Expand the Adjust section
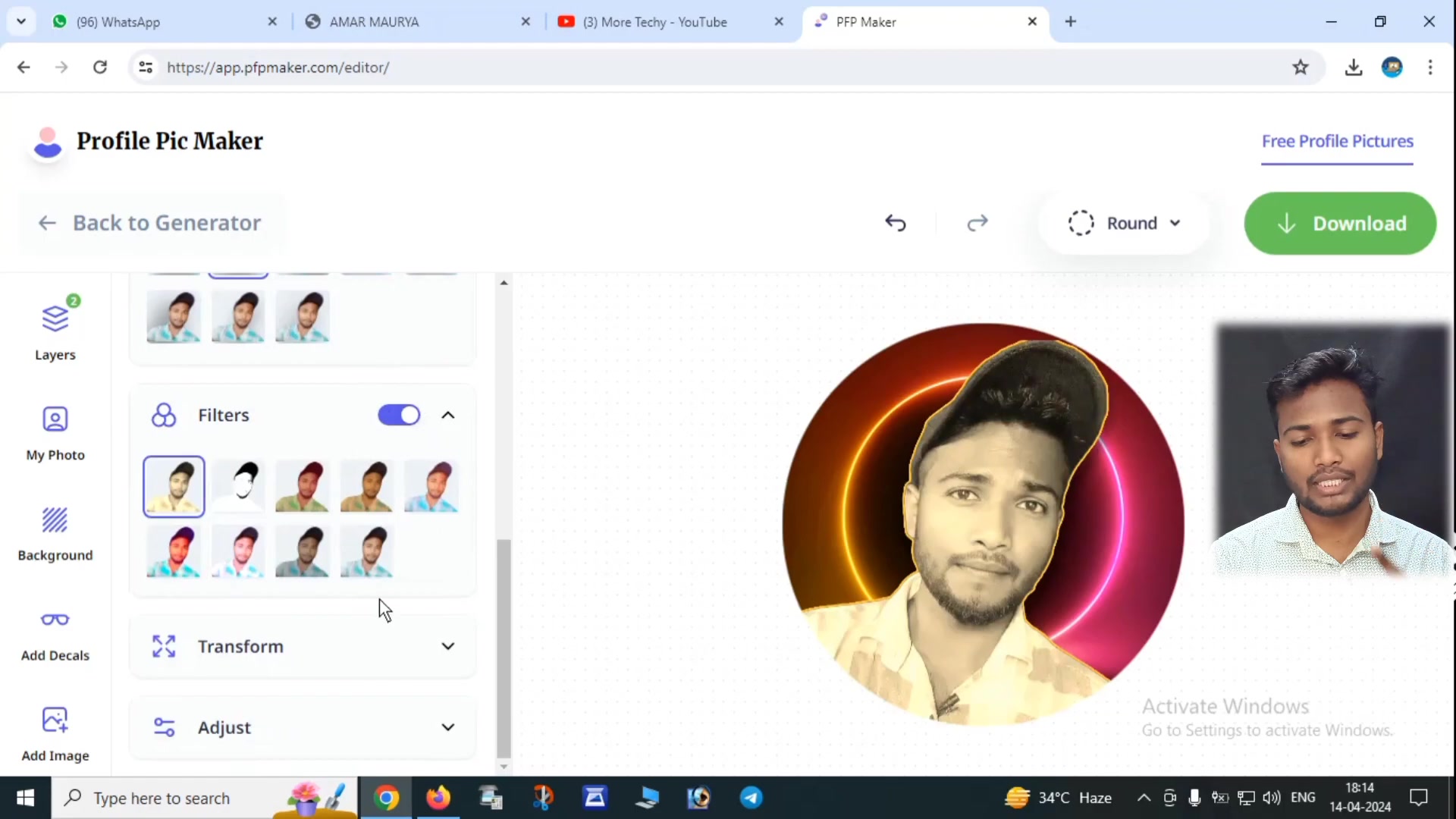 pyautogui.click(x=448, y=727)
